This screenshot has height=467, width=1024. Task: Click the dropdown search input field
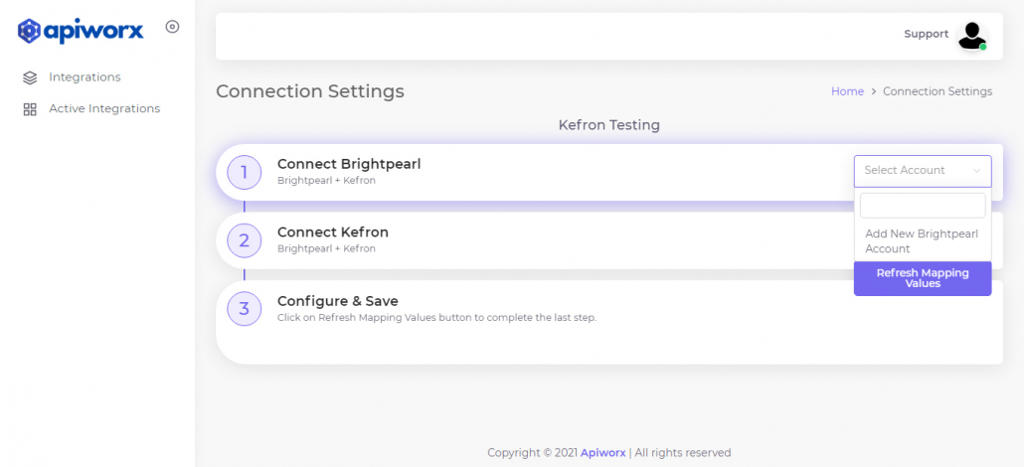pyautogui.click(x=922, y=205)
